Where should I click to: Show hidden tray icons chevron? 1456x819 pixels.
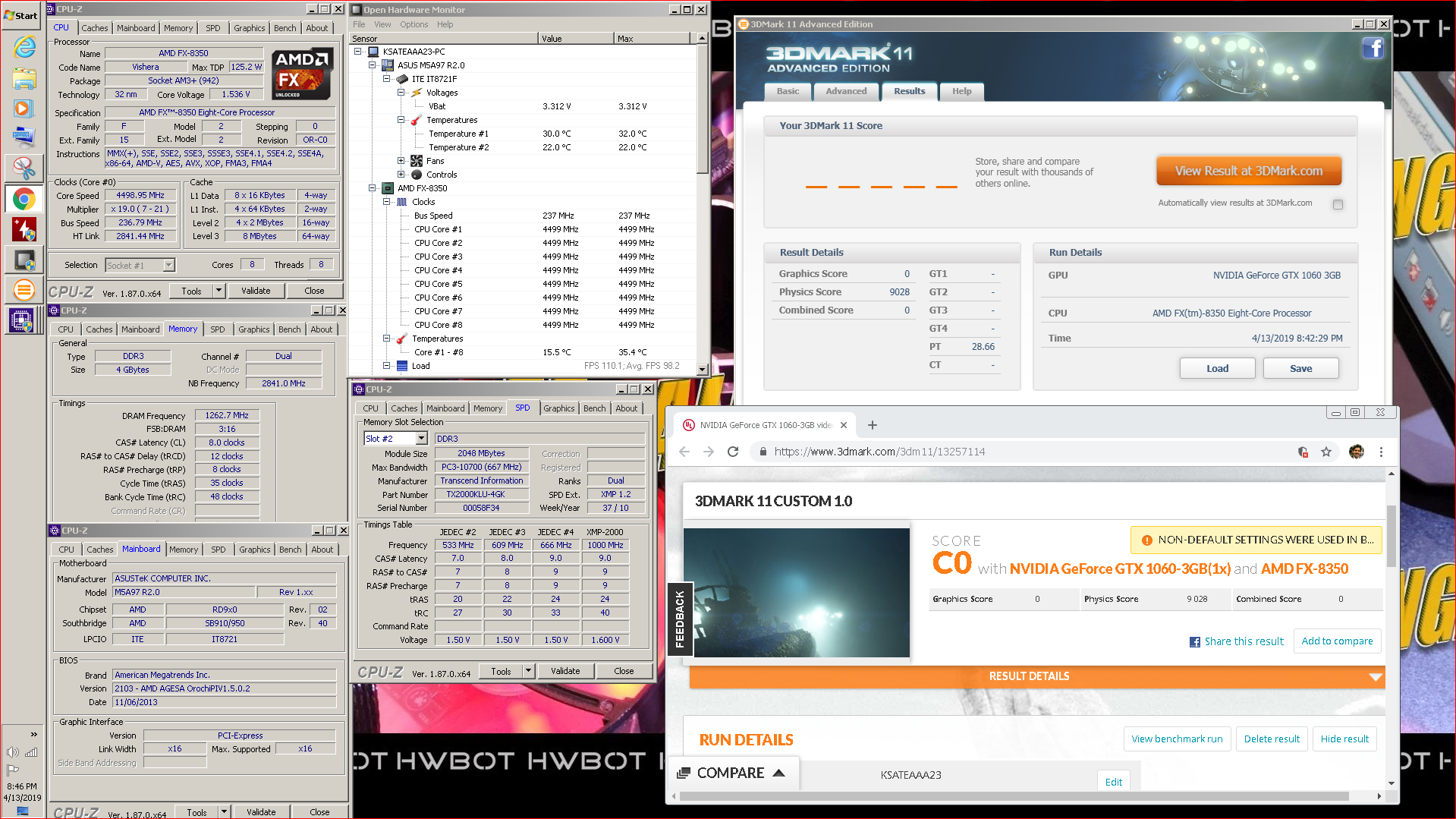(x=33, y=734)
